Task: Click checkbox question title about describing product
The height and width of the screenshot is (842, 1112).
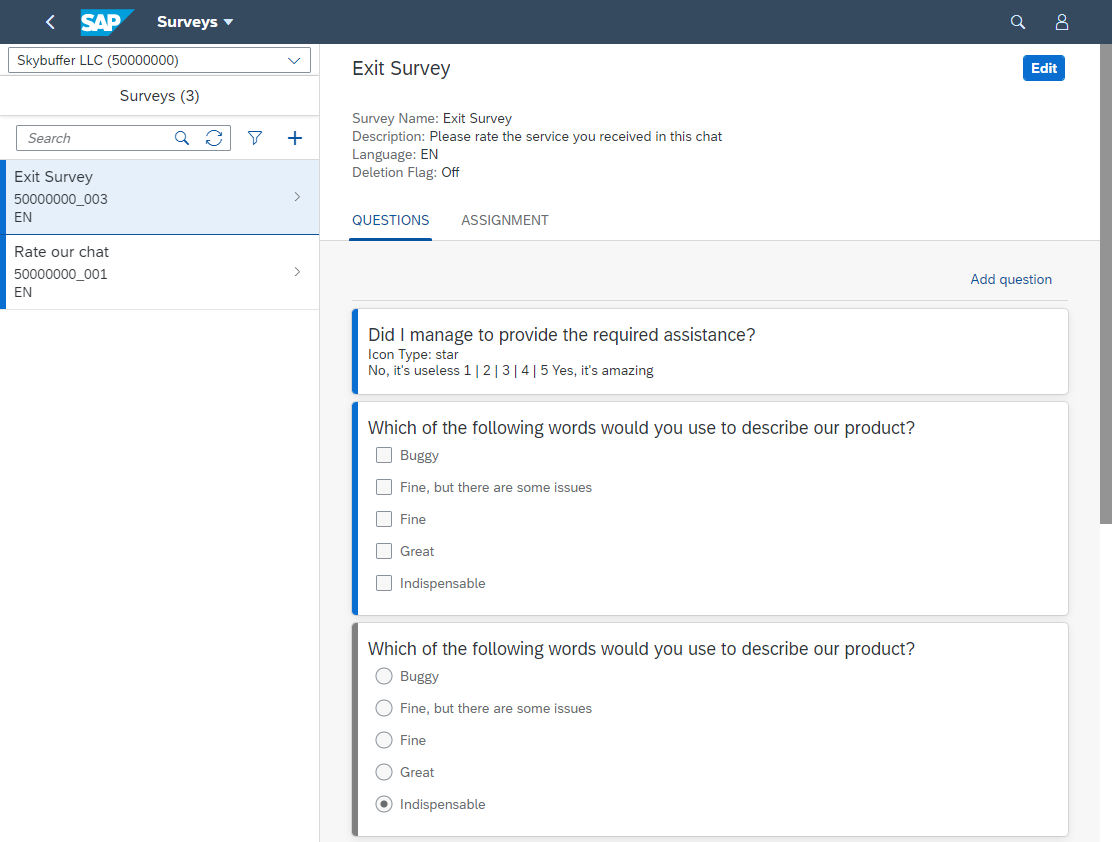Action: [641, 428]
